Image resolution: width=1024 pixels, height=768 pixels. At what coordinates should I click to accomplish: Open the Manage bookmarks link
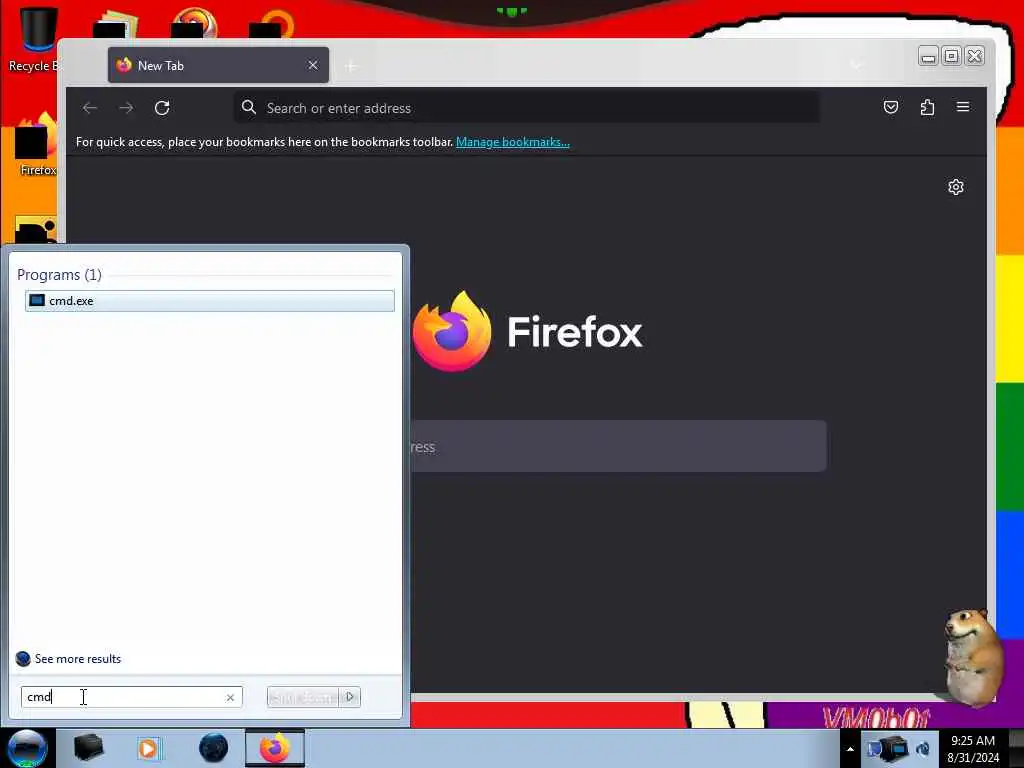click(513, 142)
